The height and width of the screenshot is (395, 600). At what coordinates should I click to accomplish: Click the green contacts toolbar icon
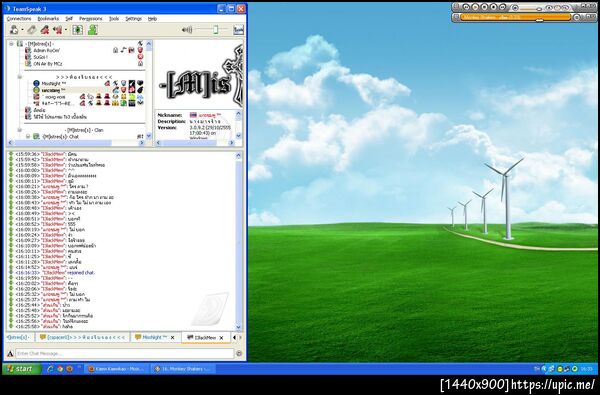click(93, 29)
